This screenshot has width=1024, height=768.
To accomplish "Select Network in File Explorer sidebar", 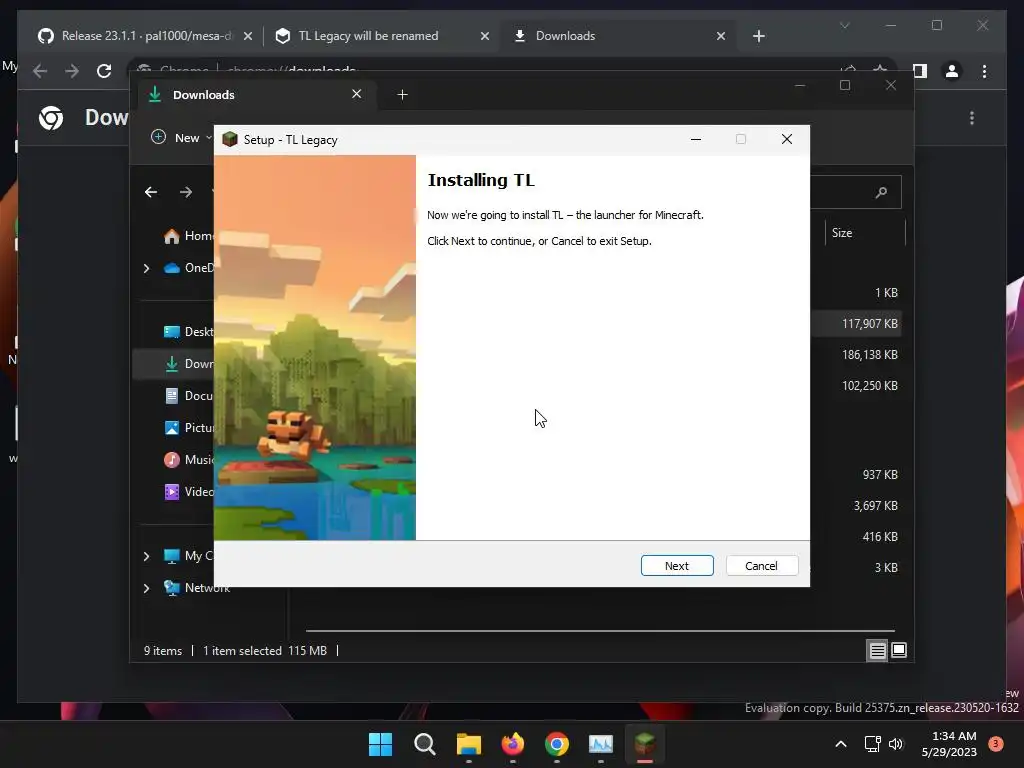I will pyautogui.click(x=197, y=588).
